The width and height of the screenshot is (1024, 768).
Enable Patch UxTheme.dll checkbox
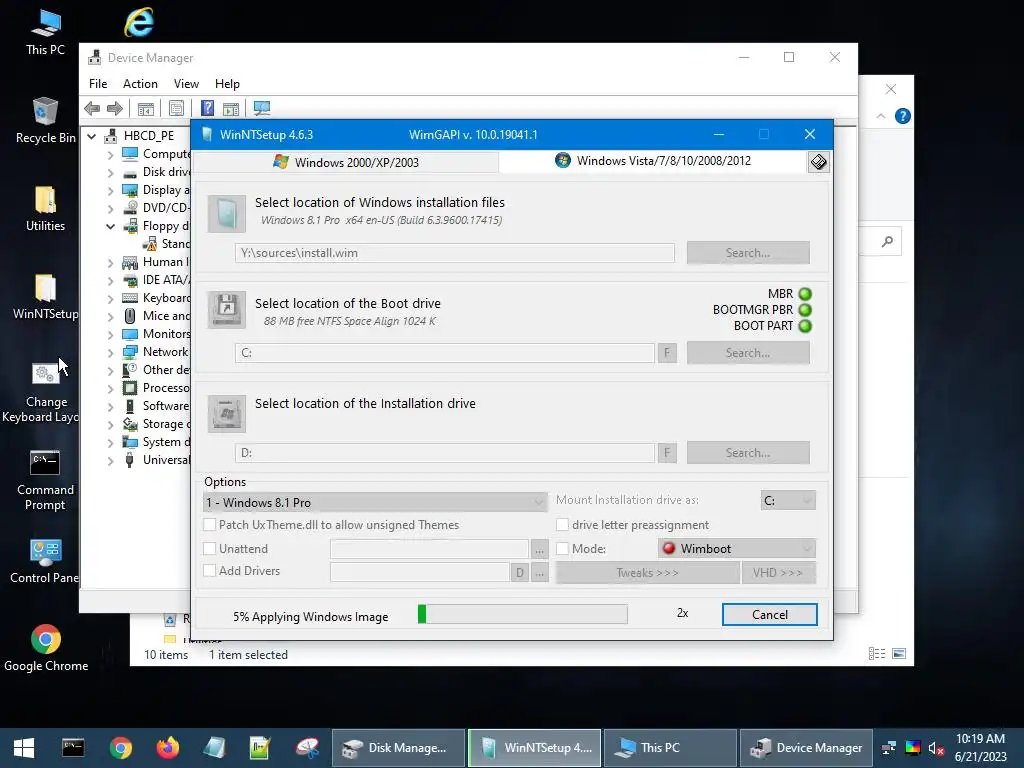pos(210,524)
